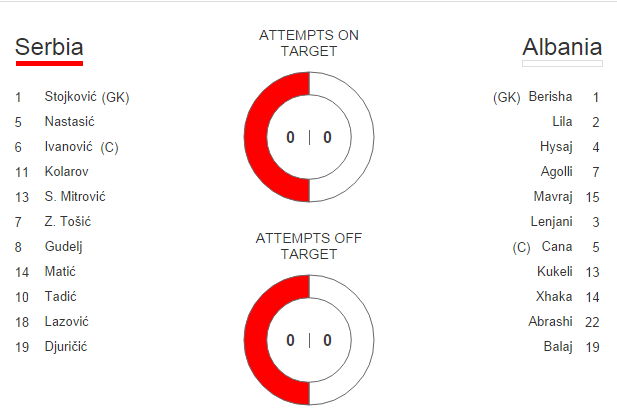Click Serbia captain Ivanović

click(70, 147)
